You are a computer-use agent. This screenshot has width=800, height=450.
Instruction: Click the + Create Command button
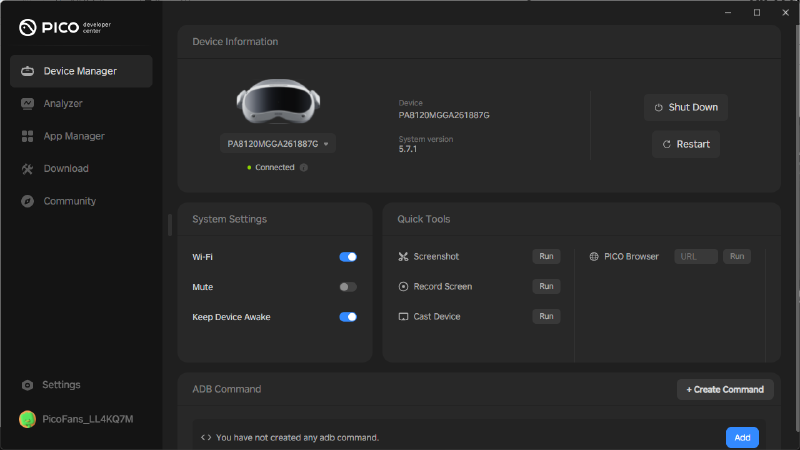(x=725, y=389)
